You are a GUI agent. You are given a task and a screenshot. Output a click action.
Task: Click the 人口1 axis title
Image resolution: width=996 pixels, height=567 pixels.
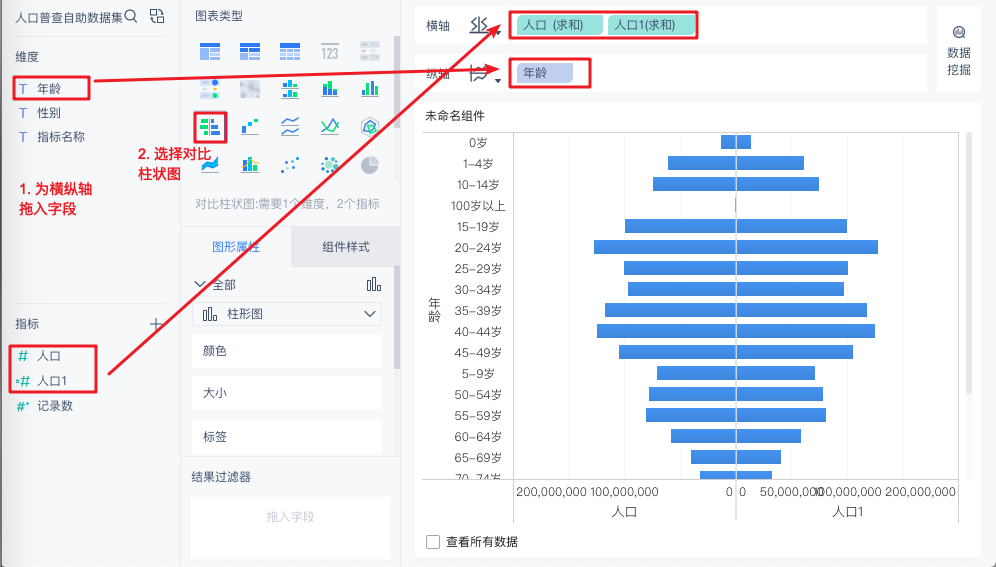click(847, 511)
